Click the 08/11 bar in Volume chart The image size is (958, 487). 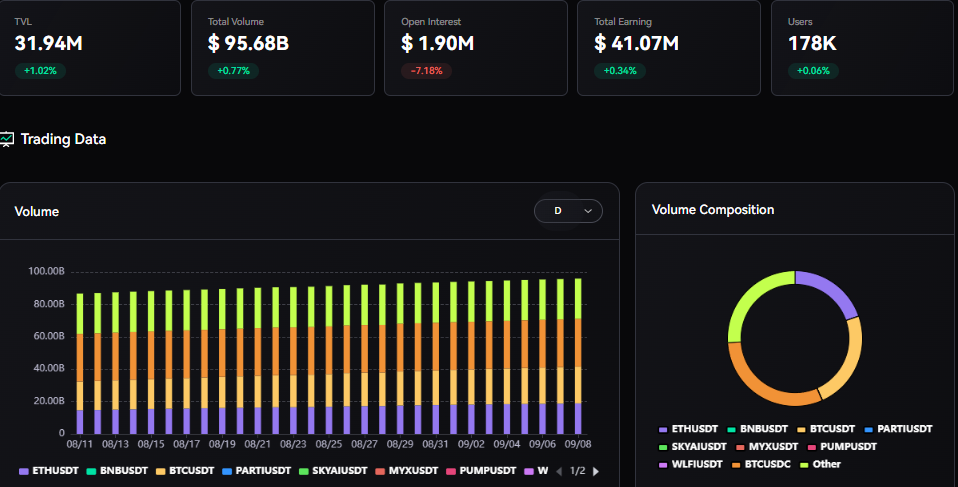(79, 364)
